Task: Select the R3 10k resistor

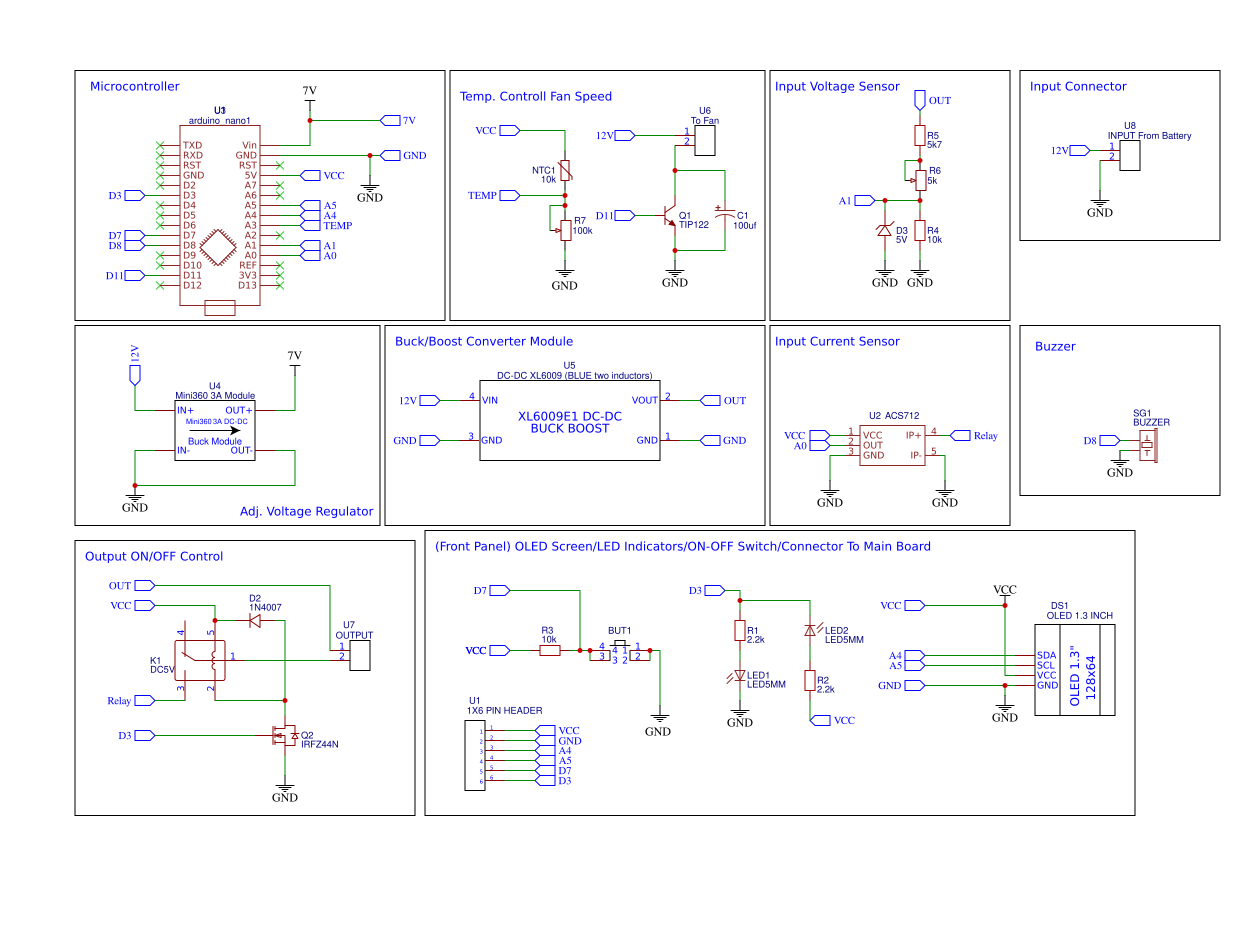Action: pyautogui.click(x=549, y=651)
